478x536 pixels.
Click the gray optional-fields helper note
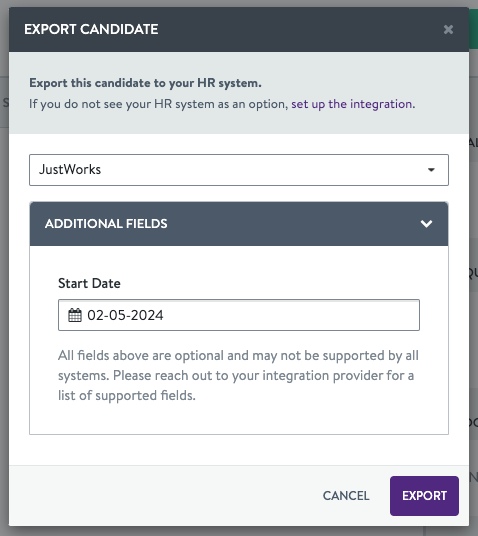pyautogui.click(x=238, y=375)
